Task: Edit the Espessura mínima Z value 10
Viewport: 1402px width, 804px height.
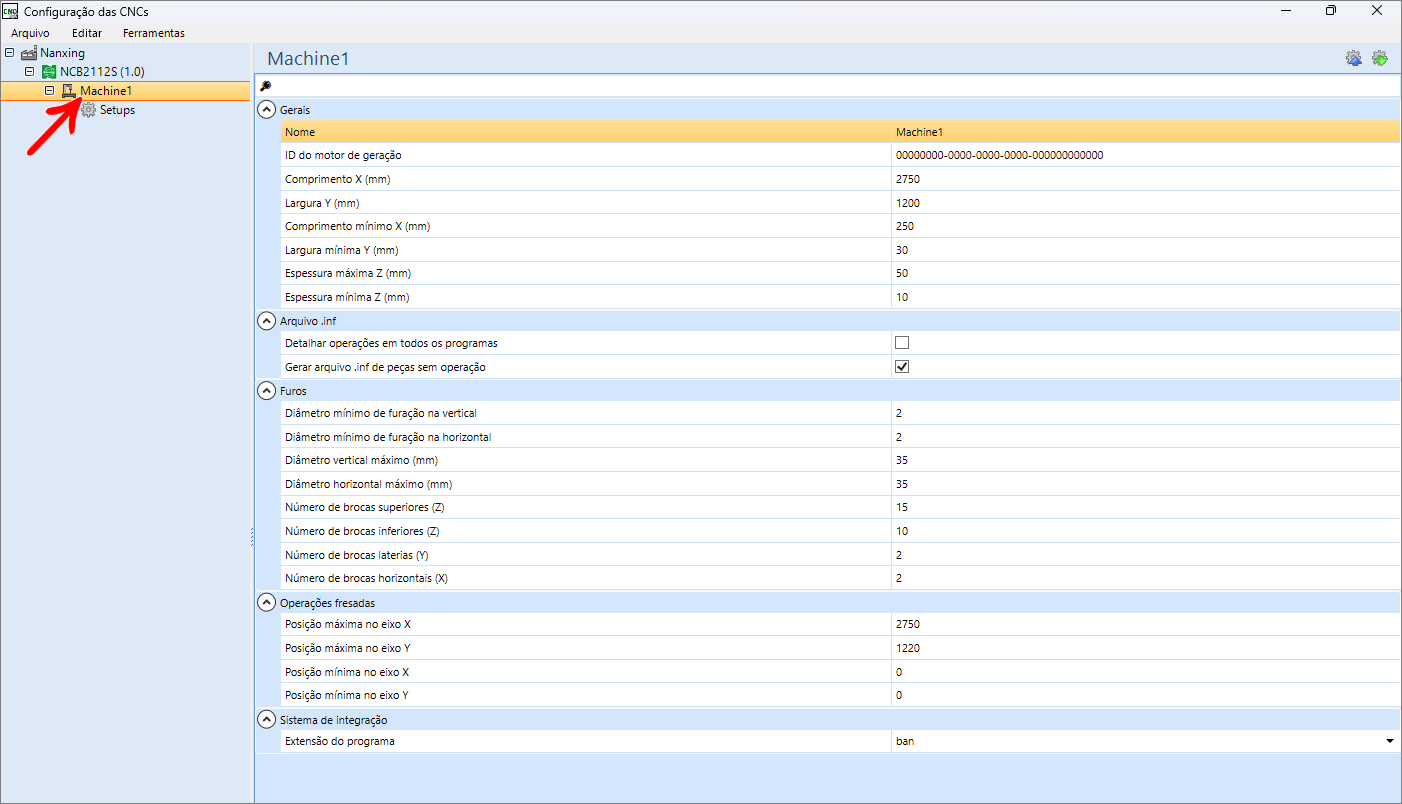Action: 1145,297
